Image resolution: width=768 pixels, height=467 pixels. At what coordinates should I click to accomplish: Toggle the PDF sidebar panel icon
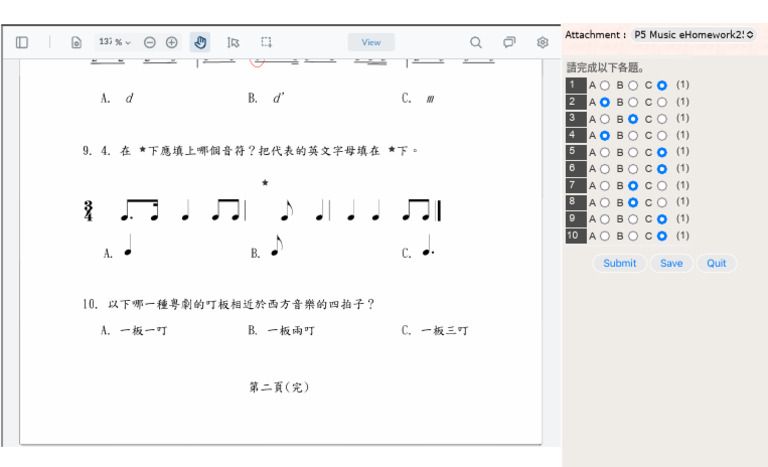click(22, 43)
